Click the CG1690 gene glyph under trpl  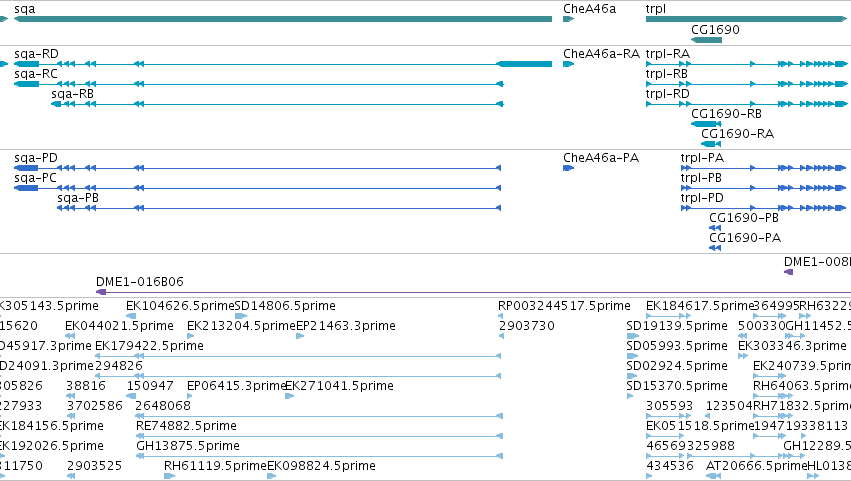point(706,40)
